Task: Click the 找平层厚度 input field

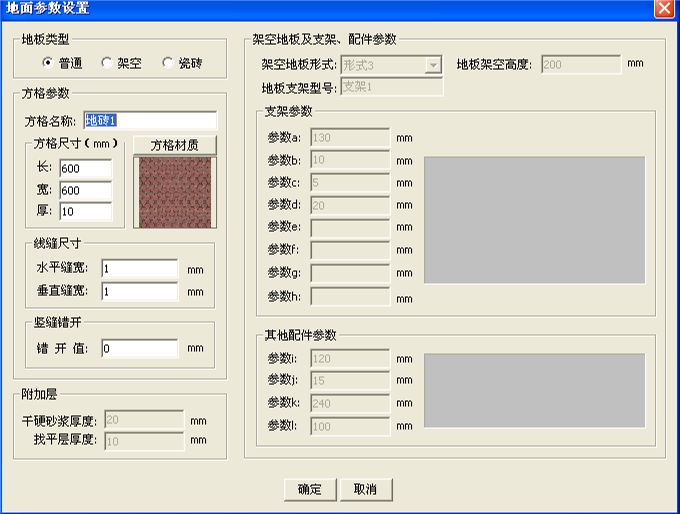Action: click(x=144, y=441)
